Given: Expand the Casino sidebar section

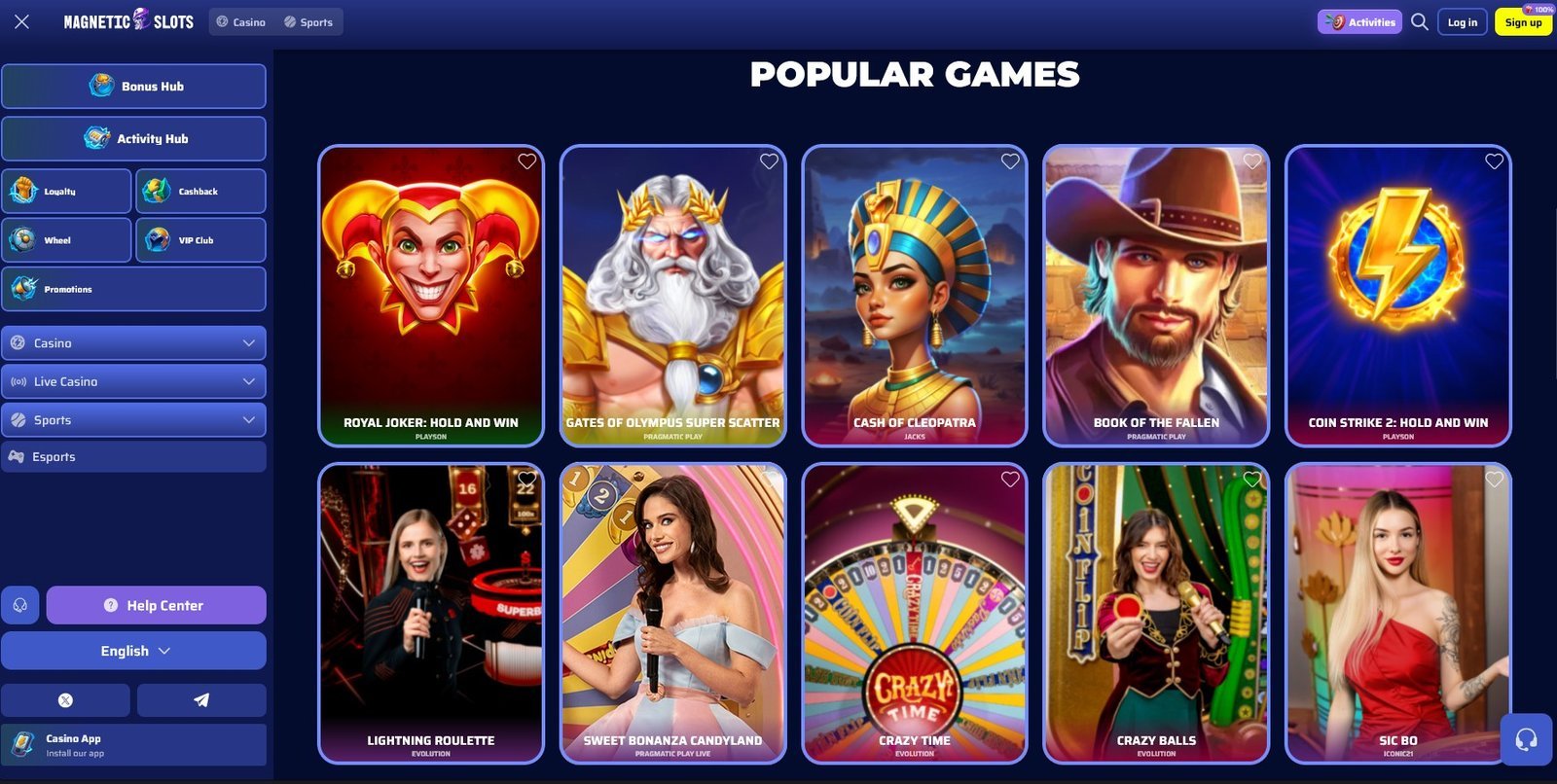Looking at the screenshot, I should 133,343.
